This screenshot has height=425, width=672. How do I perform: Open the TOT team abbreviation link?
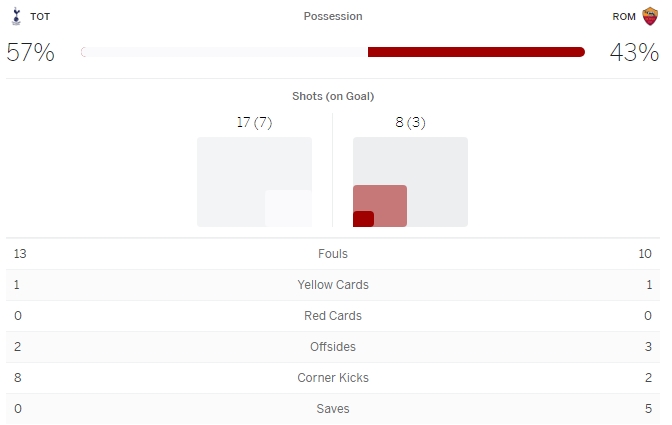40,17
